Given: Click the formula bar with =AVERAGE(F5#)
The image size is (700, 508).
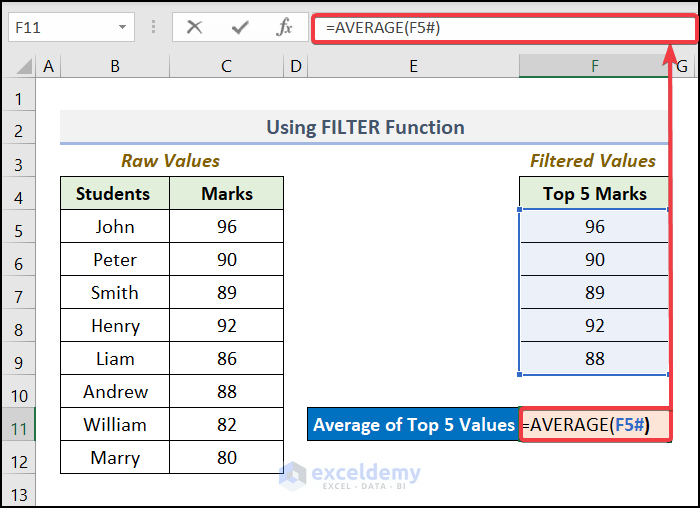Looking at the screenshot, I should [x=504, y=29].
